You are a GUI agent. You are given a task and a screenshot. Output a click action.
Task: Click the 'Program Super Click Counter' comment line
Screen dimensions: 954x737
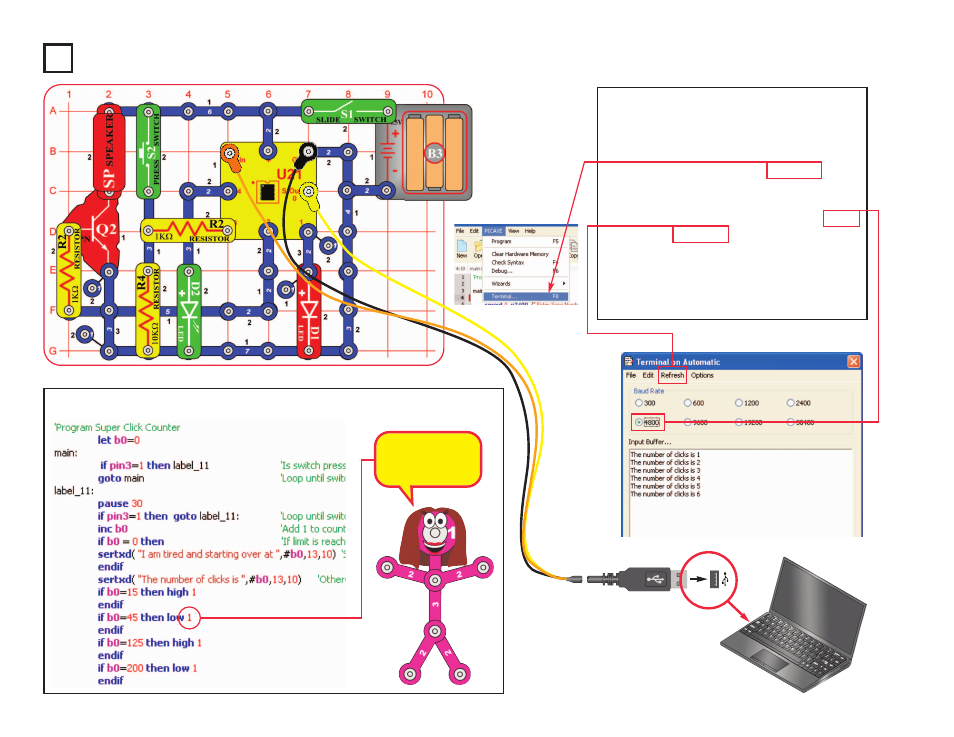click(x=117, y=427)
